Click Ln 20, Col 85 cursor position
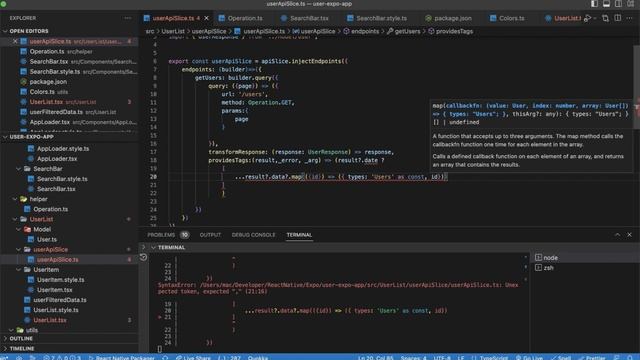The width and height of the screenshot is (640, 360). [376, 358]
